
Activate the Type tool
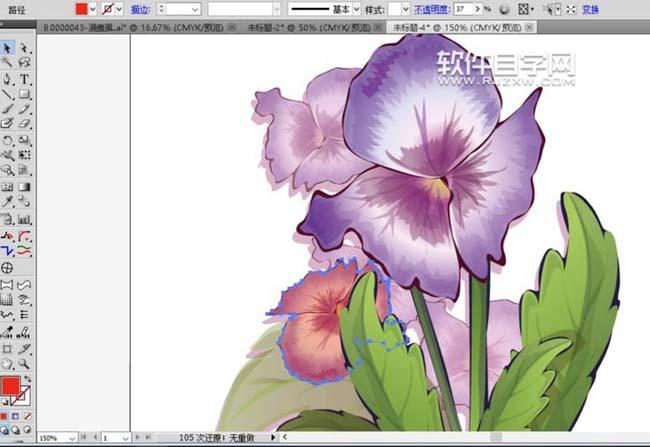click(x=25, y=79)
